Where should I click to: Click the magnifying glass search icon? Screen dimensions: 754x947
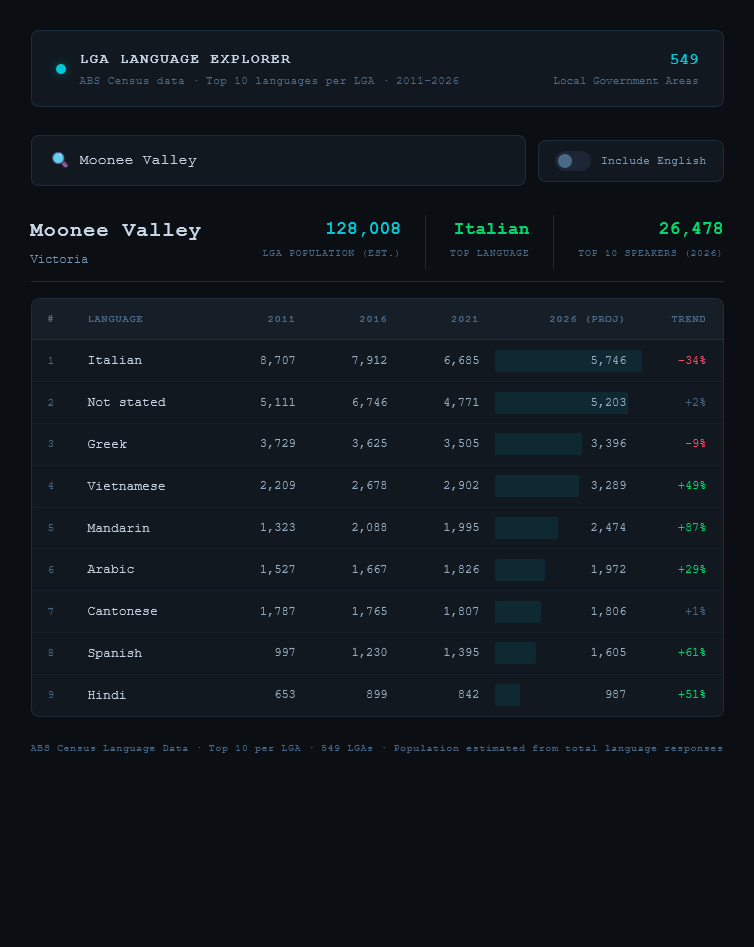point(59,160)
